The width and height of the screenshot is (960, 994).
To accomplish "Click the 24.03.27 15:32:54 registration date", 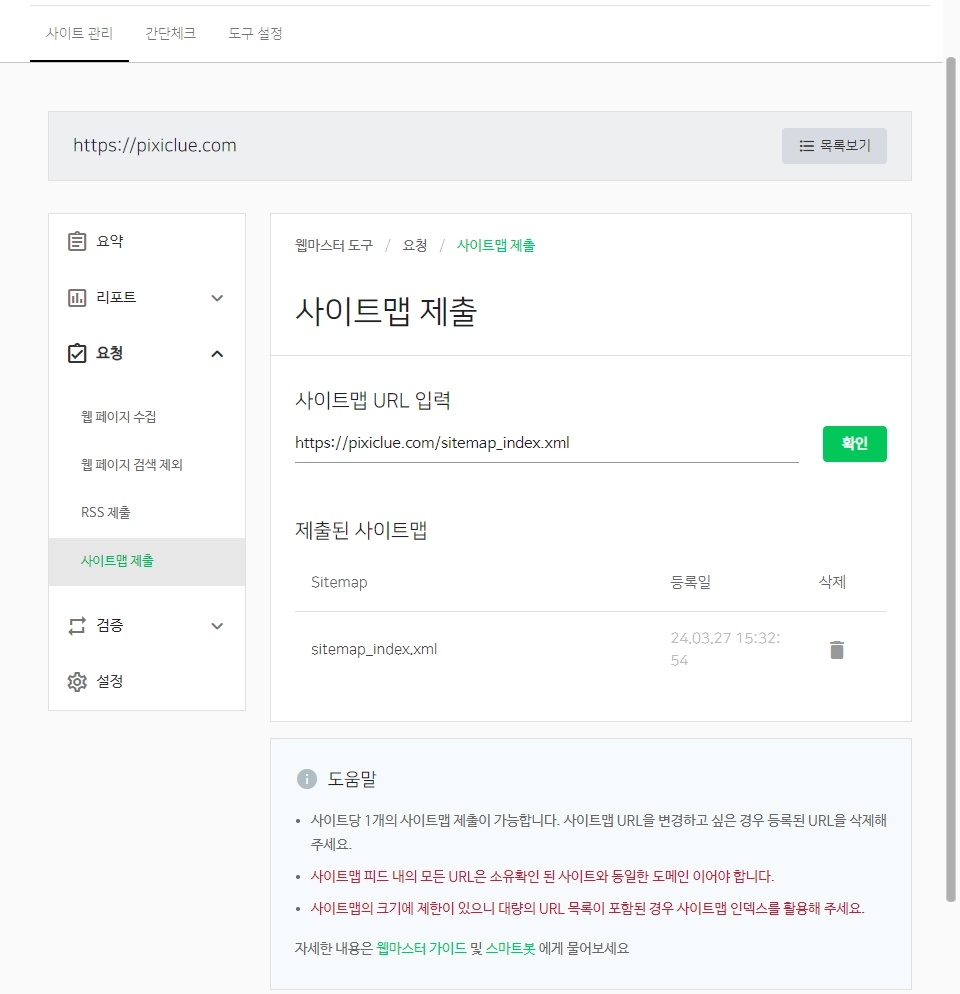I will coord(725,649).
